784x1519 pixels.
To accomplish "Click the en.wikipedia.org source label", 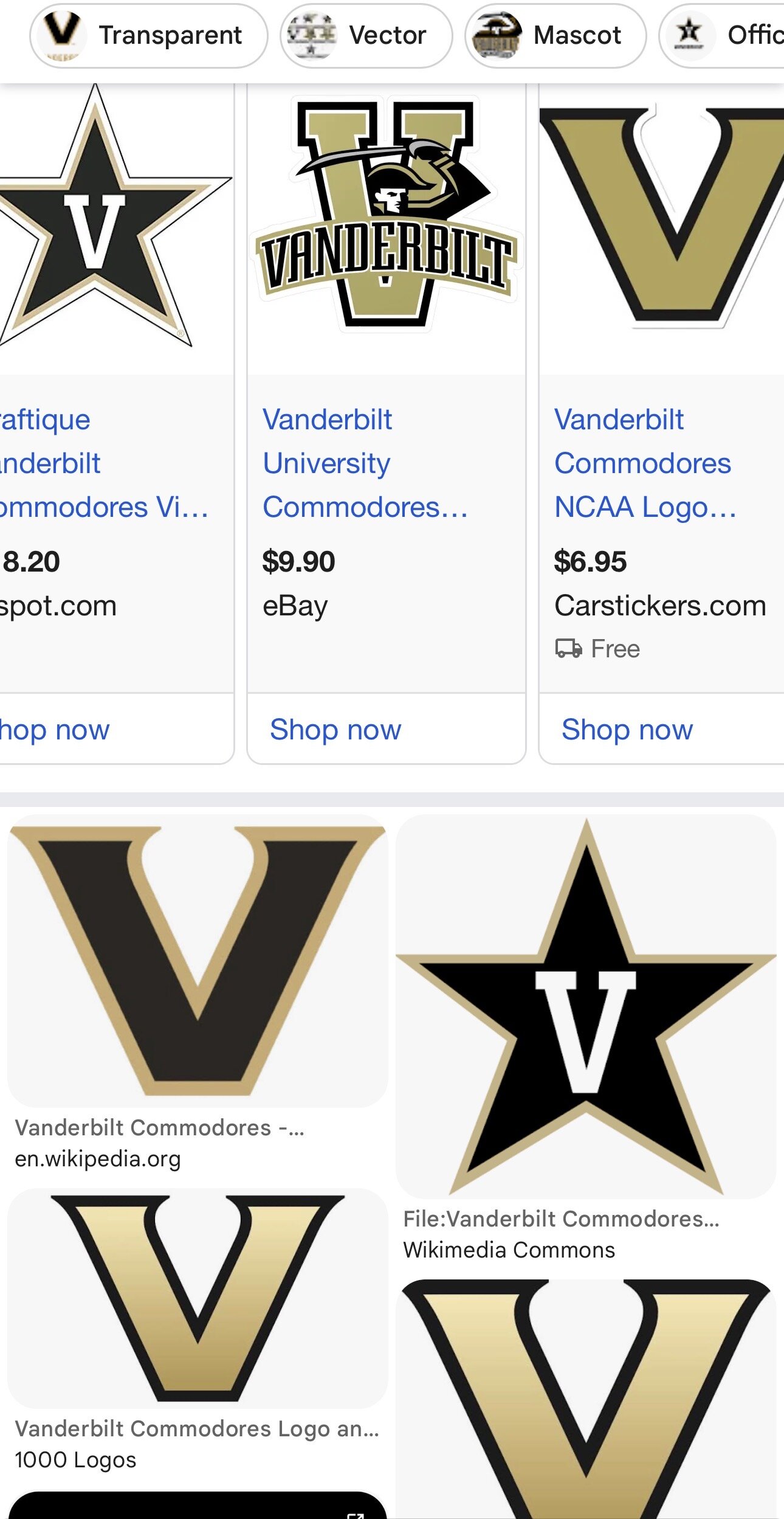I will [x=98, y=1159].
